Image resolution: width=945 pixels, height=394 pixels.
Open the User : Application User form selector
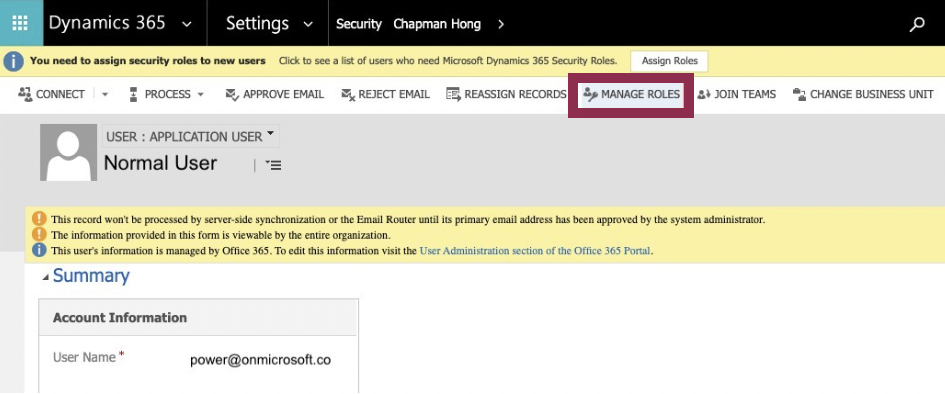pyautogui.click(x=190, y=136)
